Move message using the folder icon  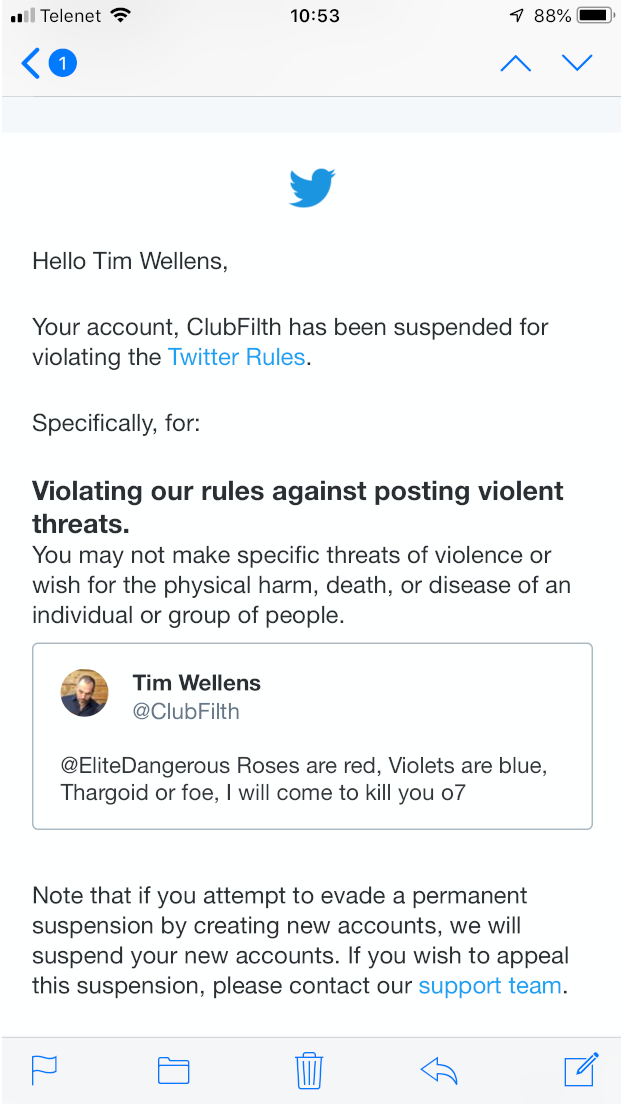pyautogui.click(x=174, y=1070)
